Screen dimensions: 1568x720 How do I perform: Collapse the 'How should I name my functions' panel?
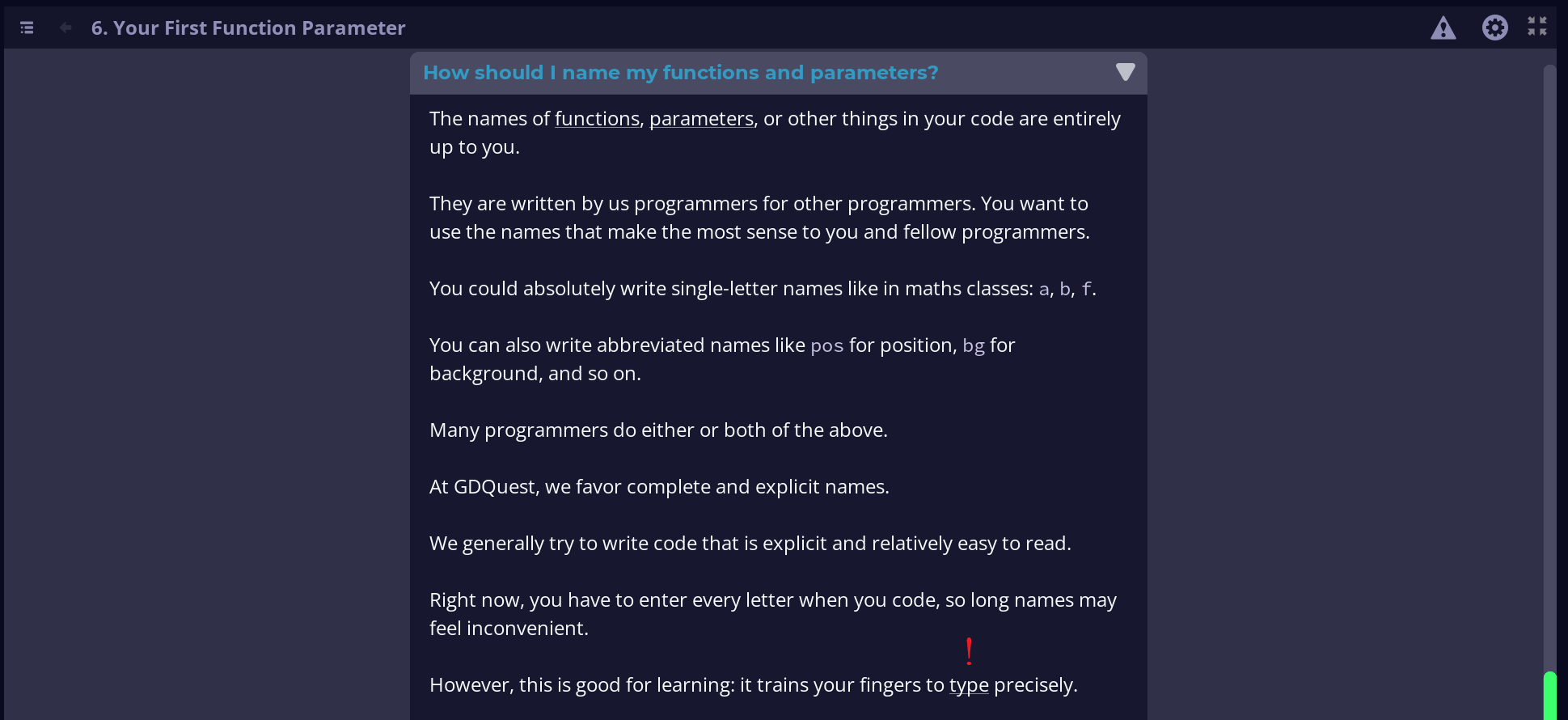1125,72
